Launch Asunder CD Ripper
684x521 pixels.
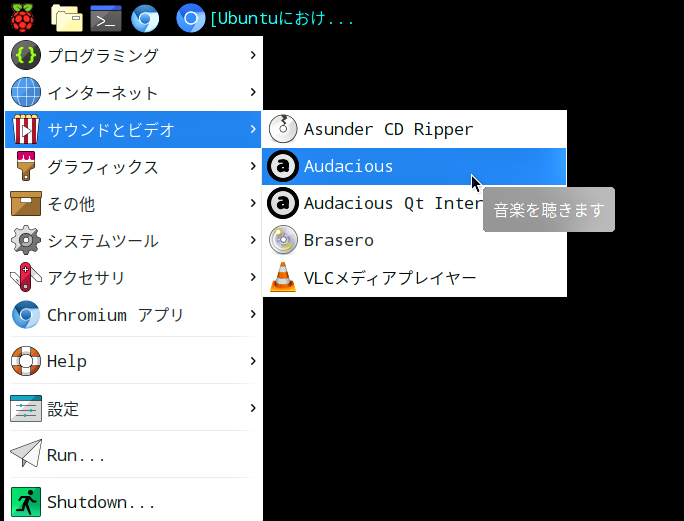(414, 129)
